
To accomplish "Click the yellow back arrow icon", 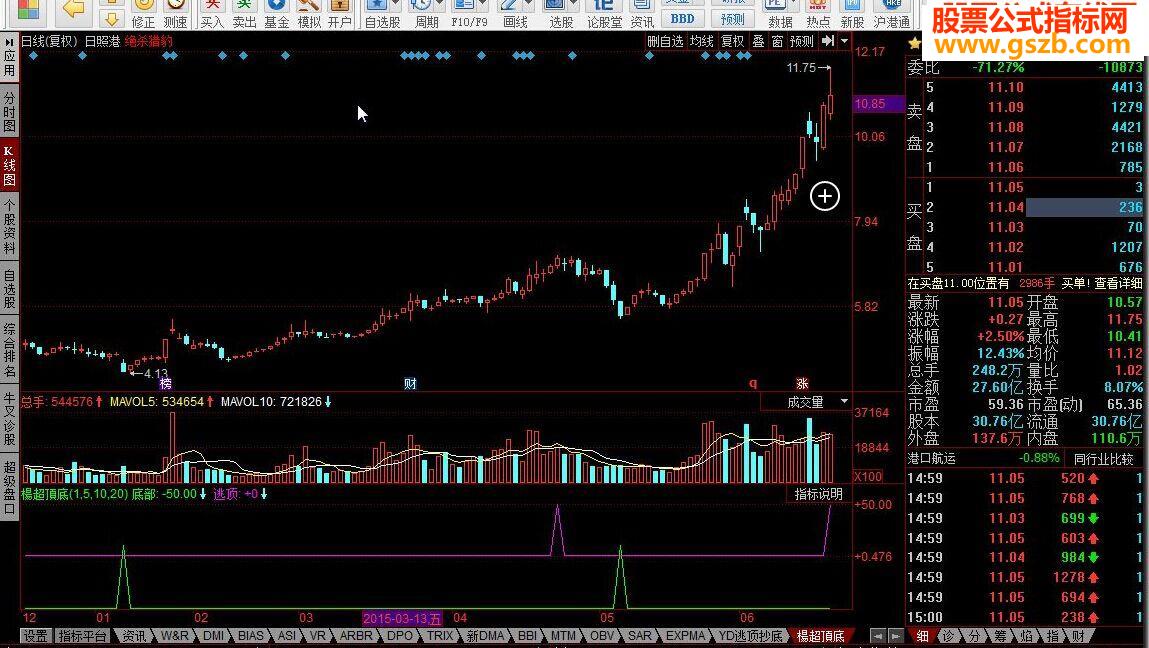I will click(74, 9).
